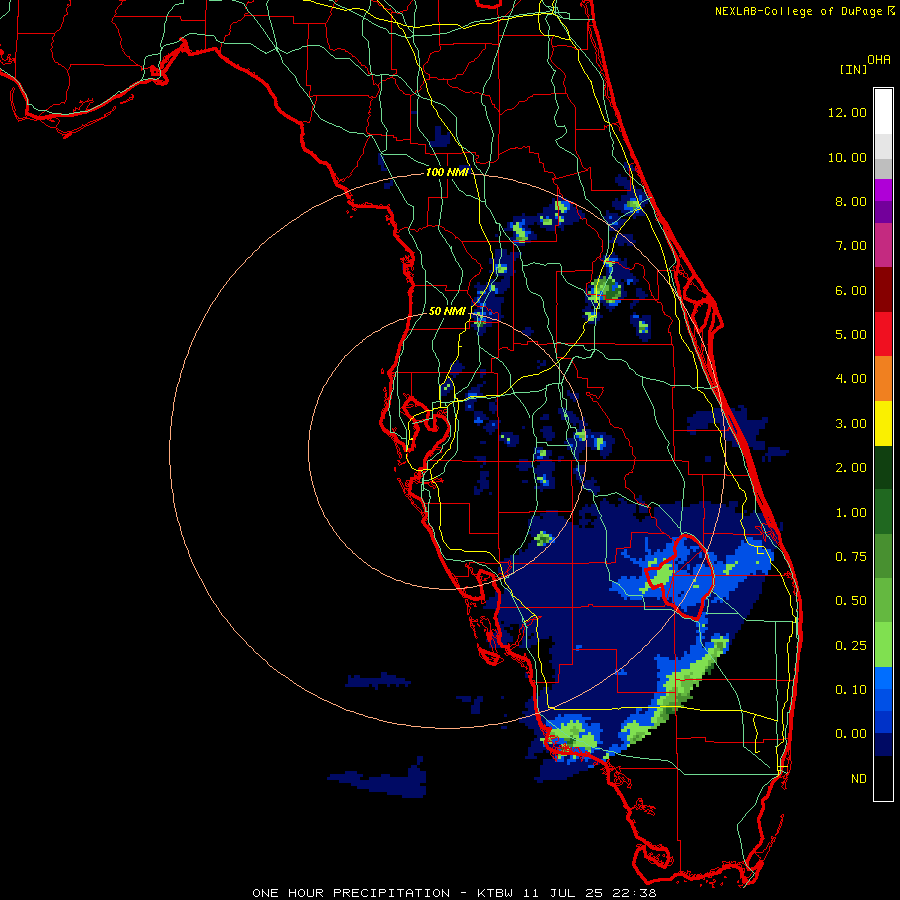Select the navy swatch near 0.00

(x=883, y=744)
